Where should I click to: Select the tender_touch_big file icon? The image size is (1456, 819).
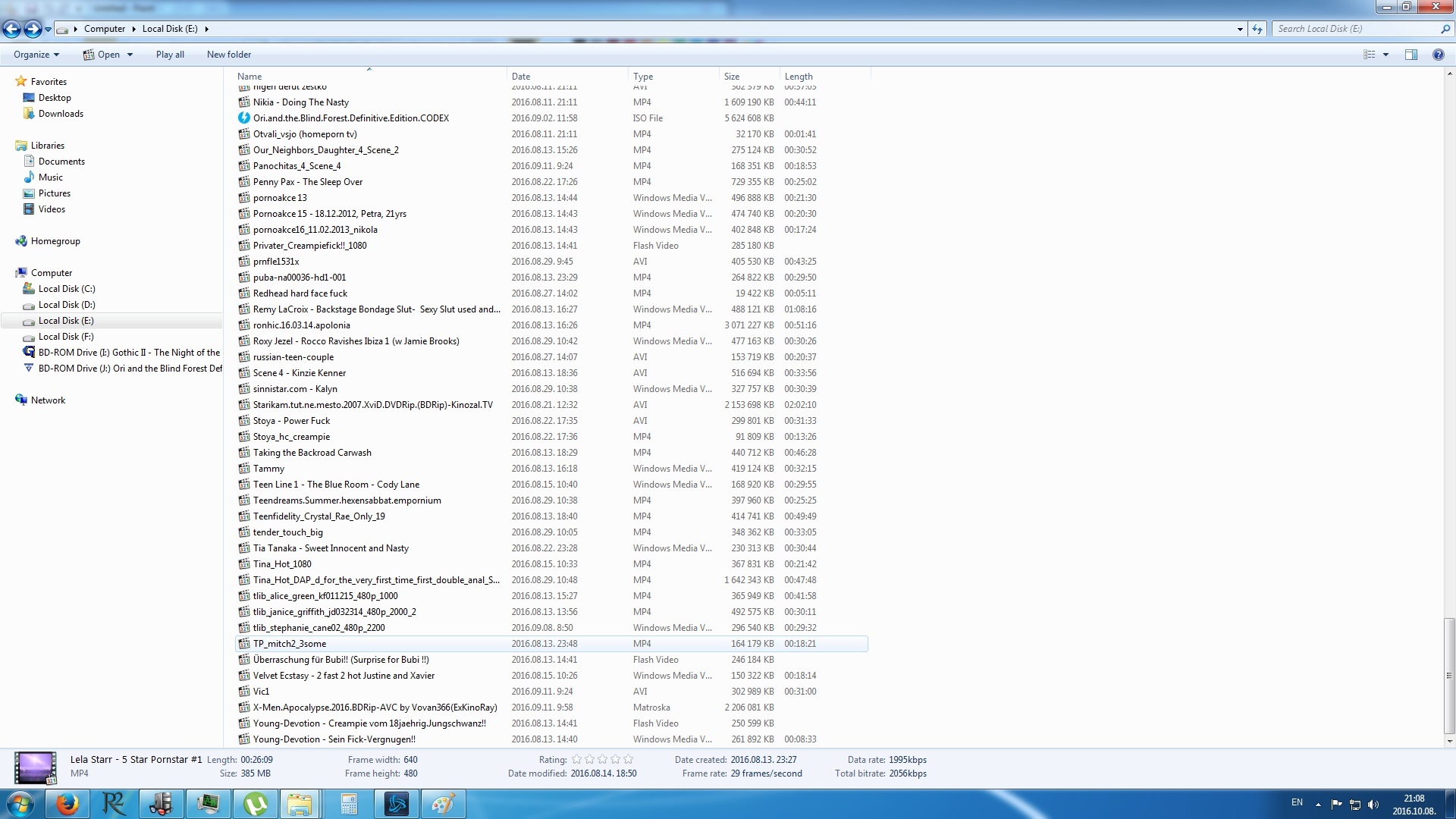click(x=243, y=532)
